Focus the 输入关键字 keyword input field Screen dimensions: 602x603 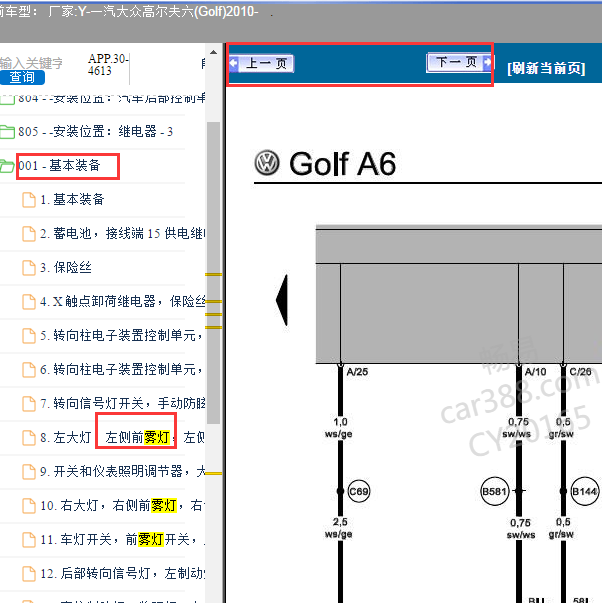click(31, 63)
